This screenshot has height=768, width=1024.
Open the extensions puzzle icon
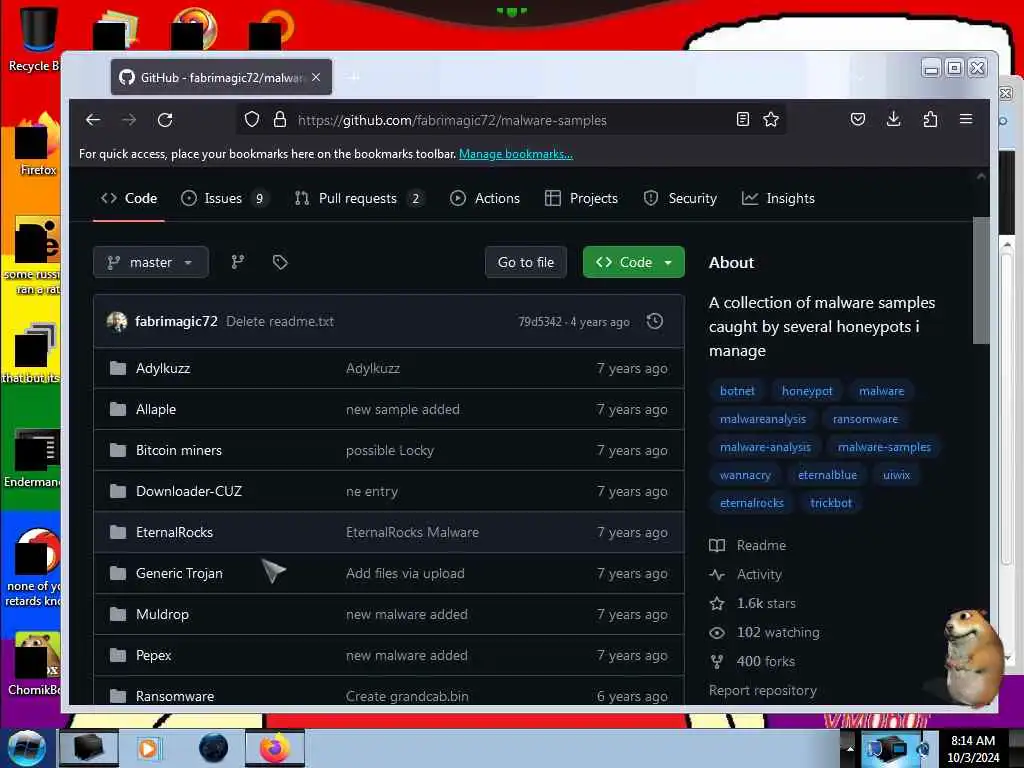click(x=930, y=120)
